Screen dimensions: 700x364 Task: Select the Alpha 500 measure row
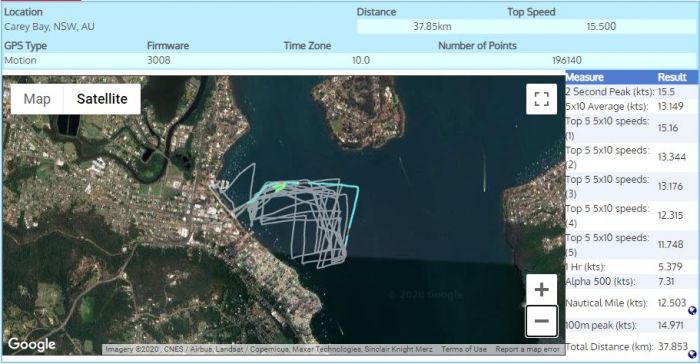coord(631,281)
